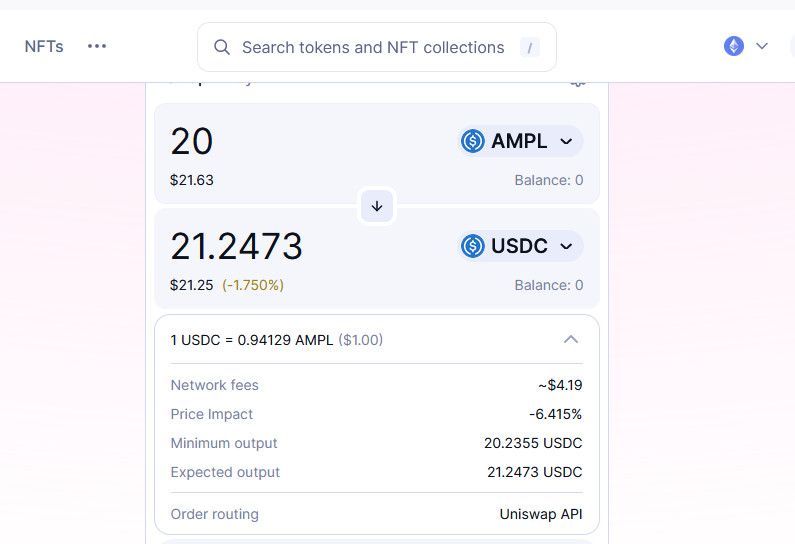Flip swap direction with the down arrow
This screenshot has width=795, height=544.
377,206
